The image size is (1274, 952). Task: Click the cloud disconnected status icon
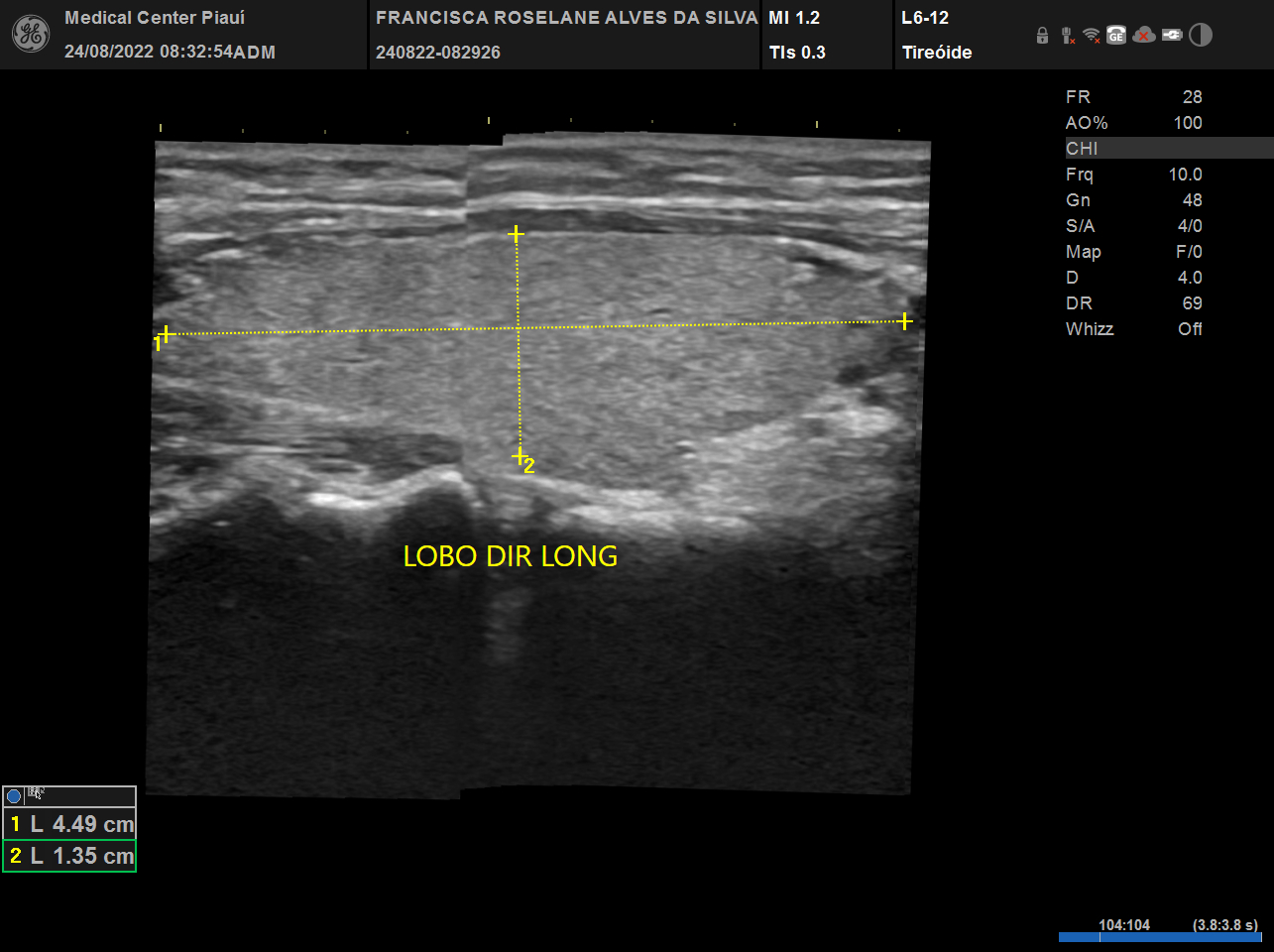click(1144, 36)
